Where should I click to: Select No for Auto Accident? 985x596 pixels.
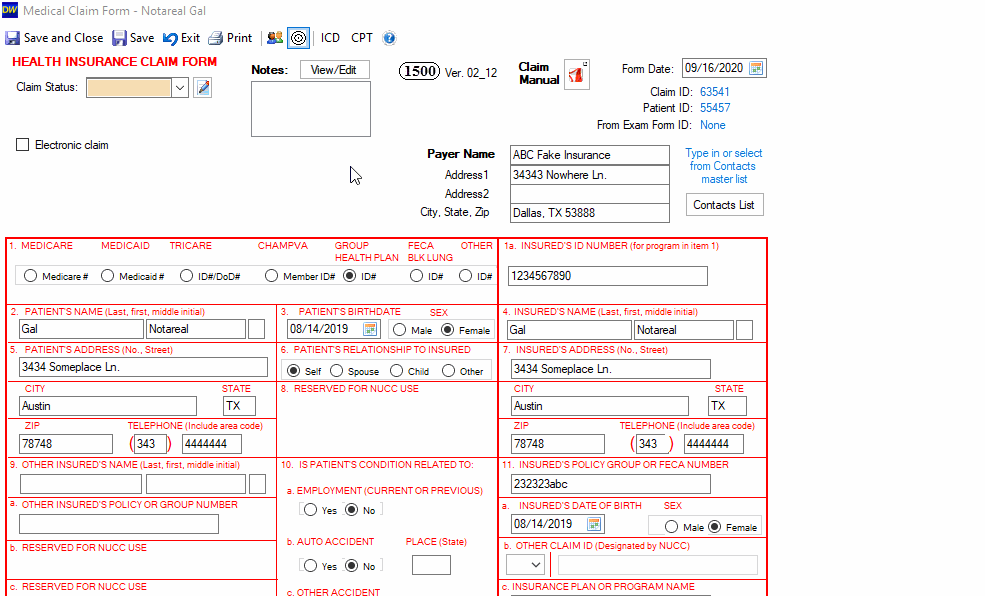[x=352, y=566]
